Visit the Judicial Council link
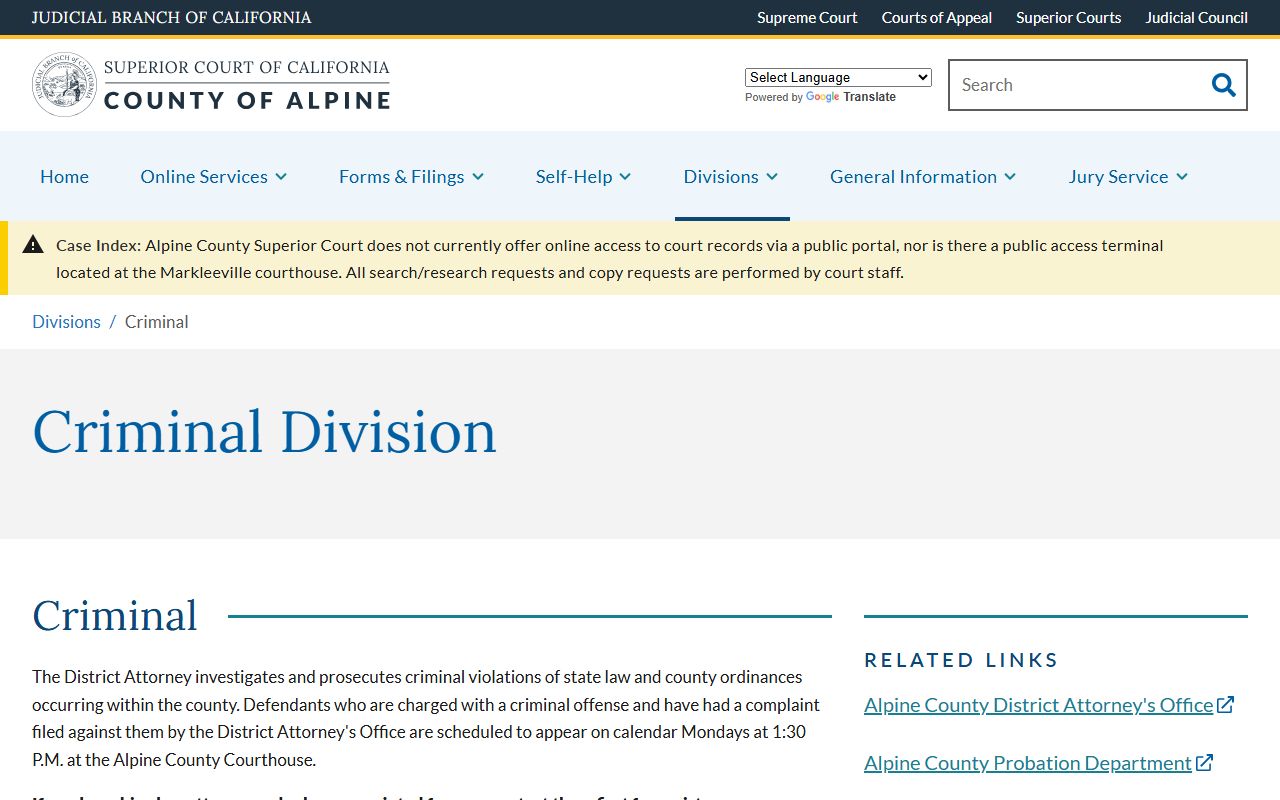Image resolution: width=1280 pixels, height=800 pixels. (x=1196, y=17)
